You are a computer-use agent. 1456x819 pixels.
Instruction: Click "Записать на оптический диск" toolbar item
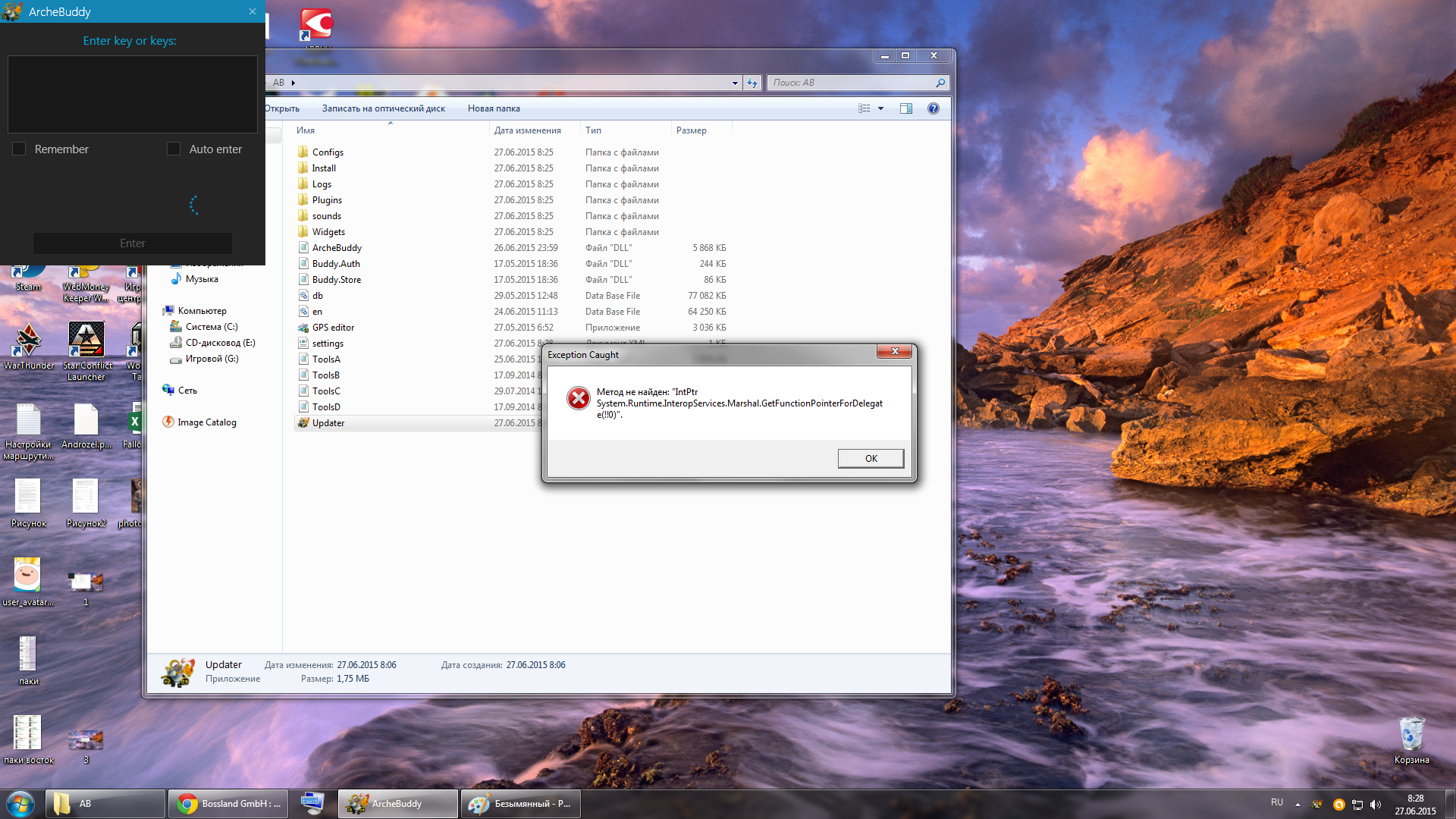383,108
